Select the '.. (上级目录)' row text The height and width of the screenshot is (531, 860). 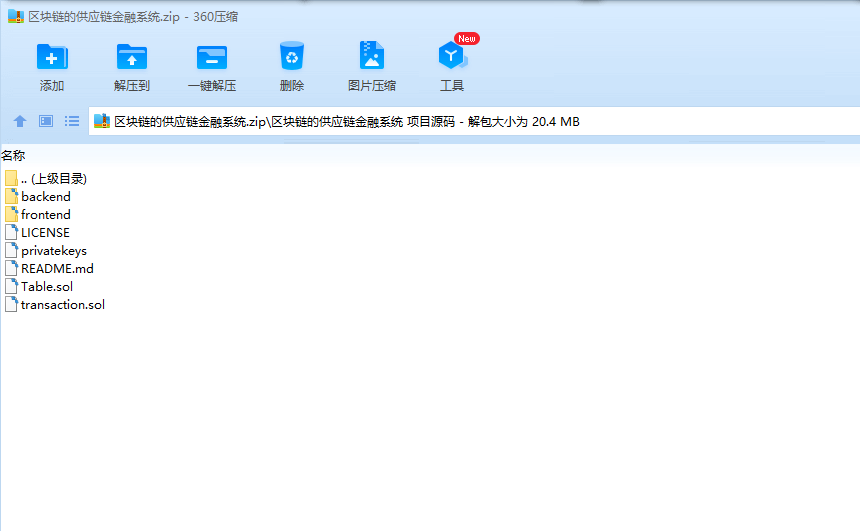click(54, 179)
